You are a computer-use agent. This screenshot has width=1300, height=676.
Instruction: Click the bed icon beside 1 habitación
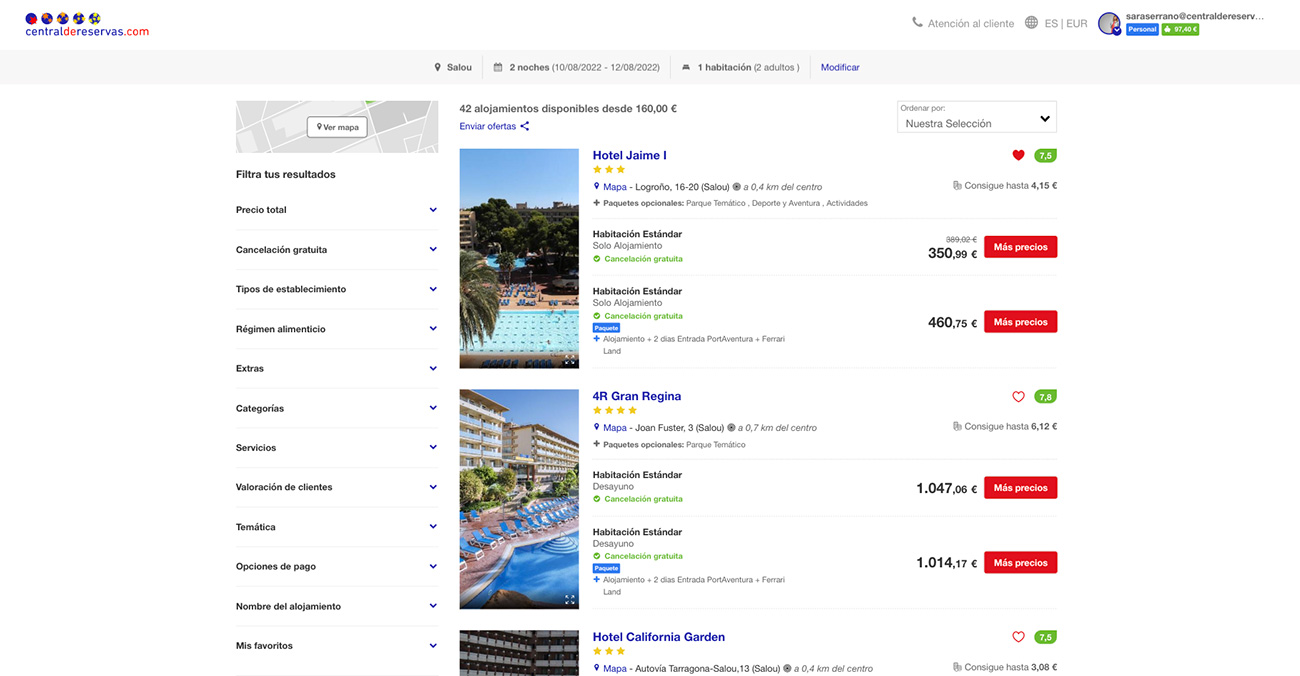[x=686, y=67]
